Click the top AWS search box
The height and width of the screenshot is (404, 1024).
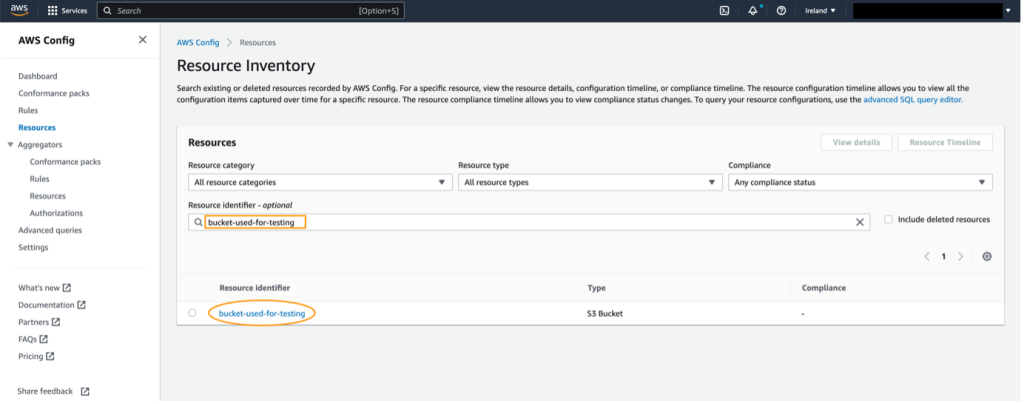pyautogui.click(x=251, y=10)
